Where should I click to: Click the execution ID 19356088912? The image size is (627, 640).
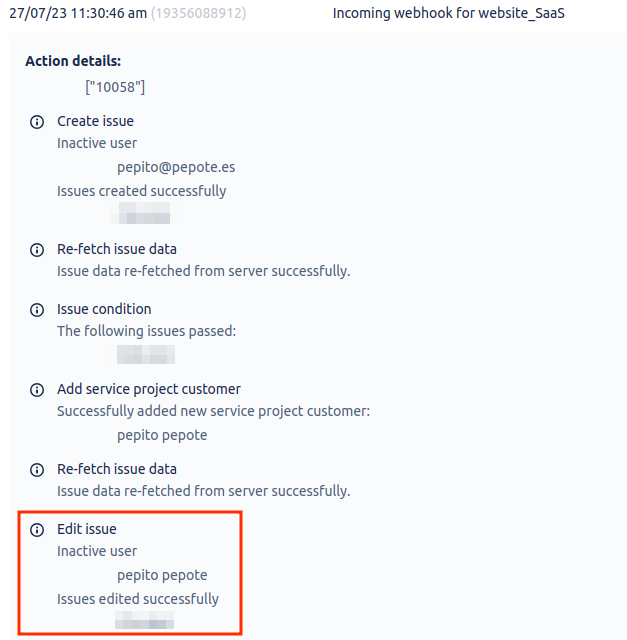(x=198, y=13)
